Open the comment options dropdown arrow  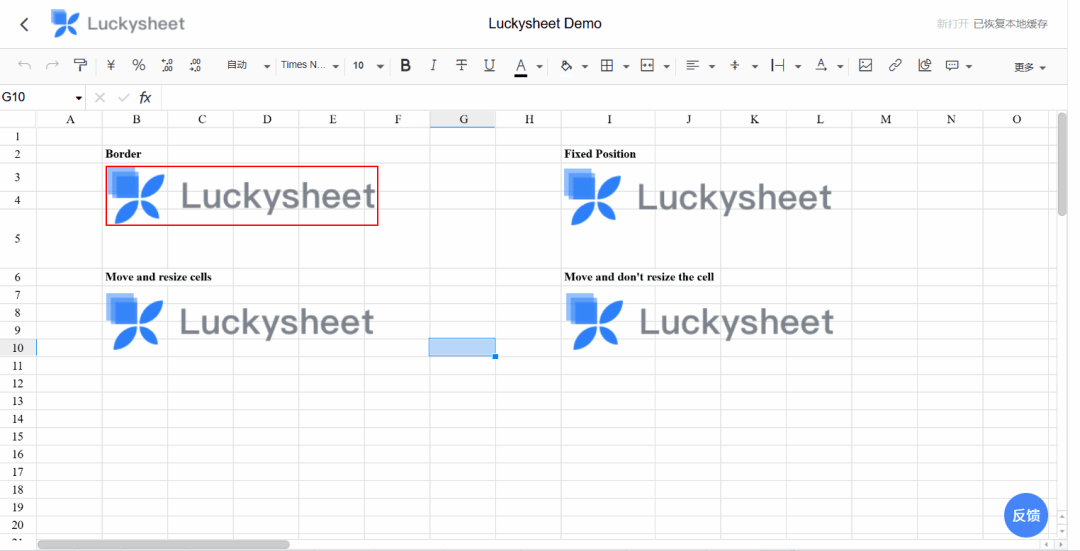(969, 67)
